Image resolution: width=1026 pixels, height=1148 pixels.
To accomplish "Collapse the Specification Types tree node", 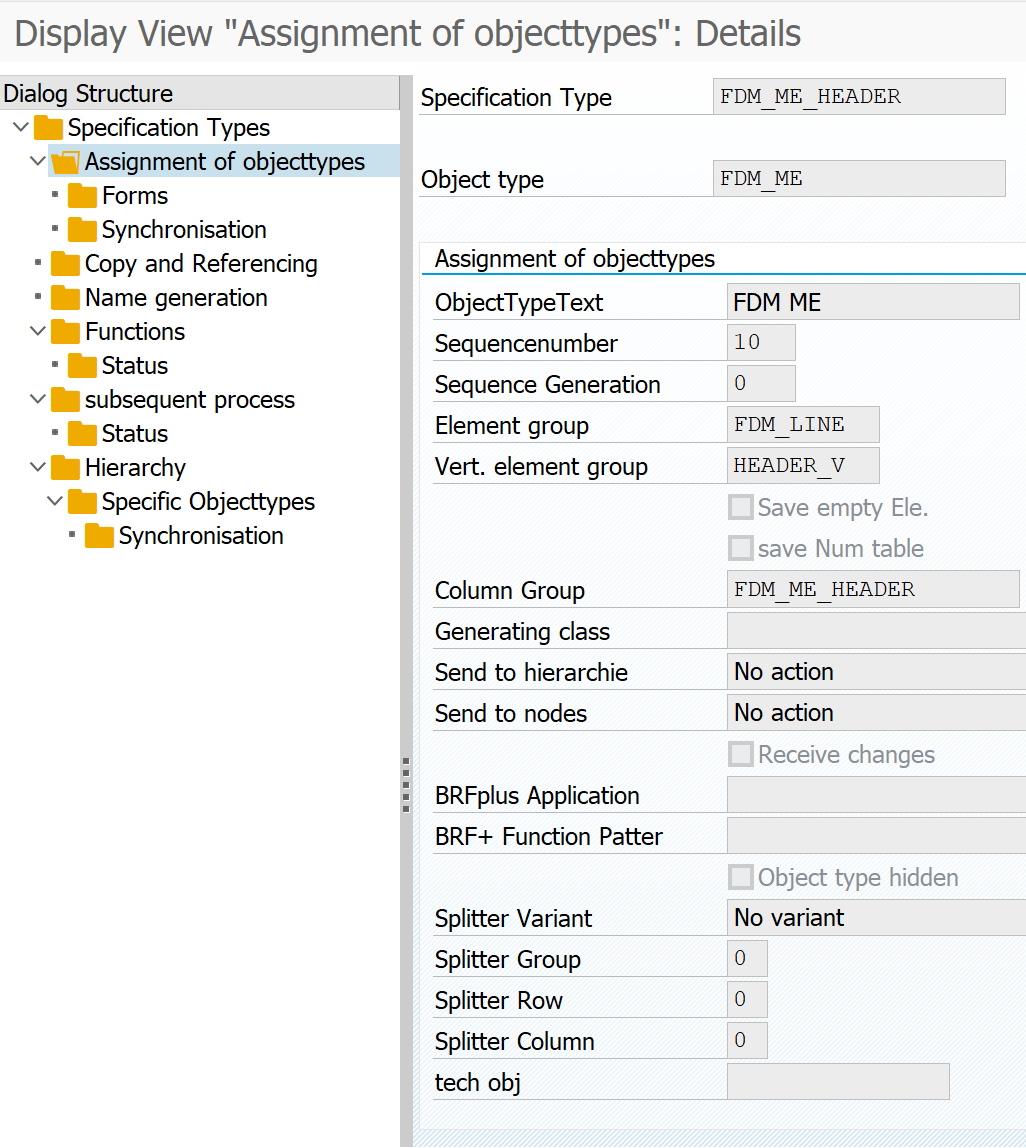I will click(x=21, y=128).
